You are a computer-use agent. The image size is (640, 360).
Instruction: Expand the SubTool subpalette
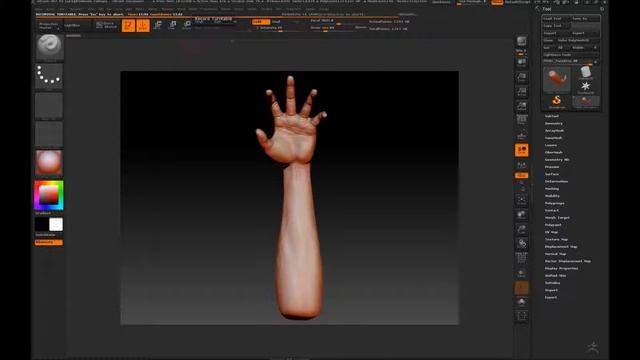click(x=551, y=116)
